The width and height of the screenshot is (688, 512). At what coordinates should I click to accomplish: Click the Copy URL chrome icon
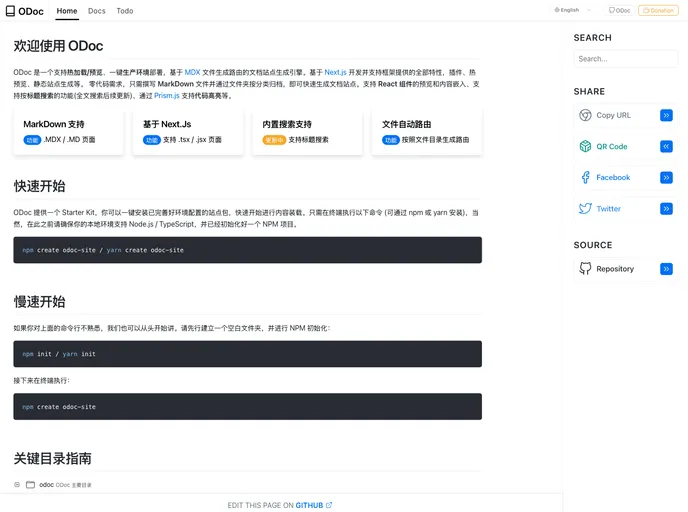(x=585, y=115)
